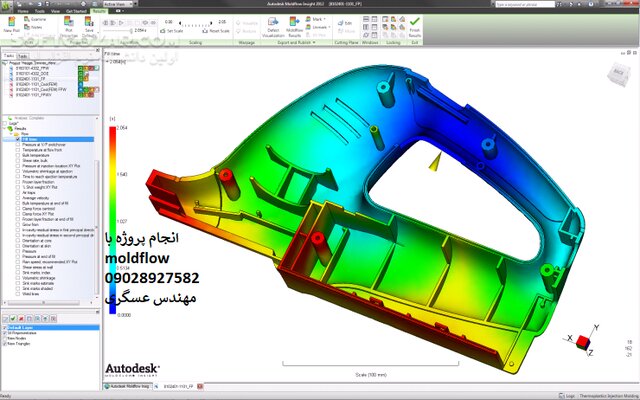Enable the Volumetric shrinkage result
The height and width of the screenshot is (400, 640).
click(x=18, y=278)
